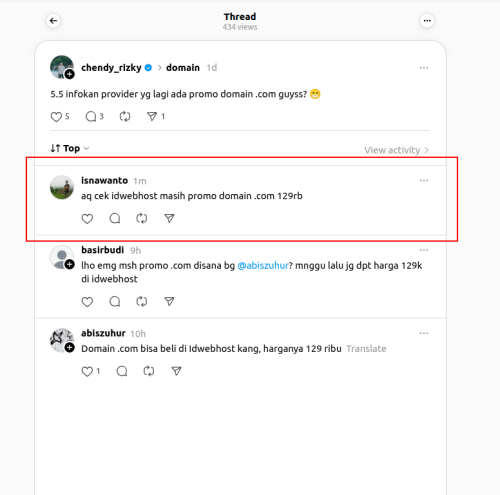
Task: Open View activity
Action: click(x=396, y=150)
